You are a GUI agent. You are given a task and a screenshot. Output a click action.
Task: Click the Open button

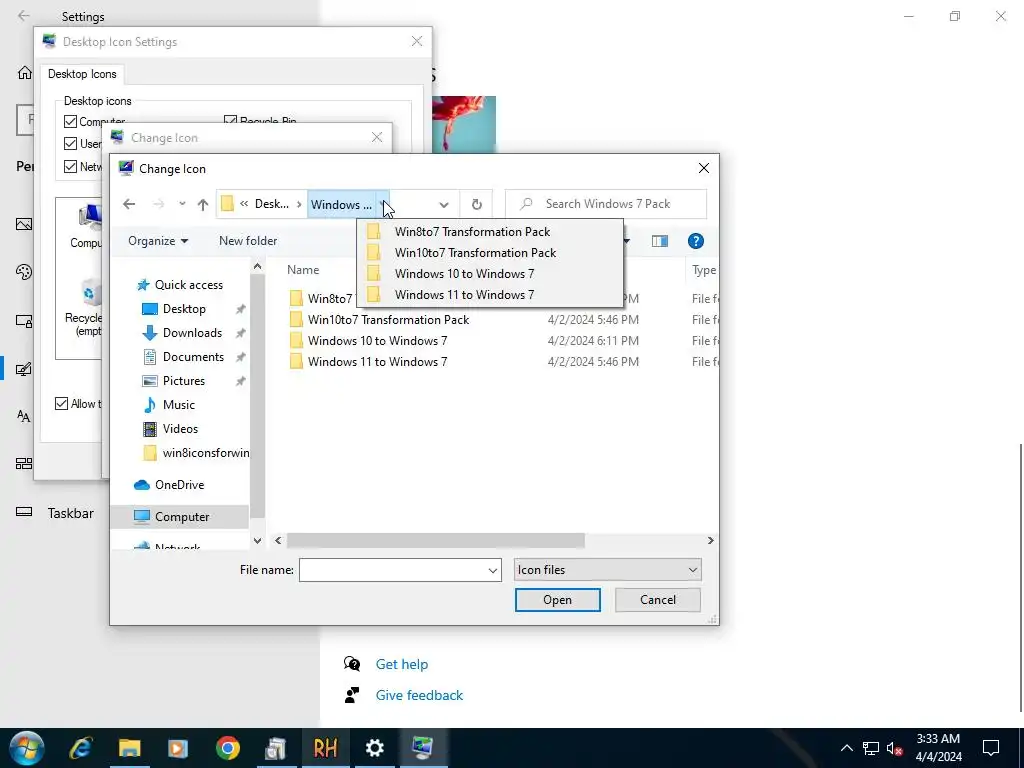[557, 600]
